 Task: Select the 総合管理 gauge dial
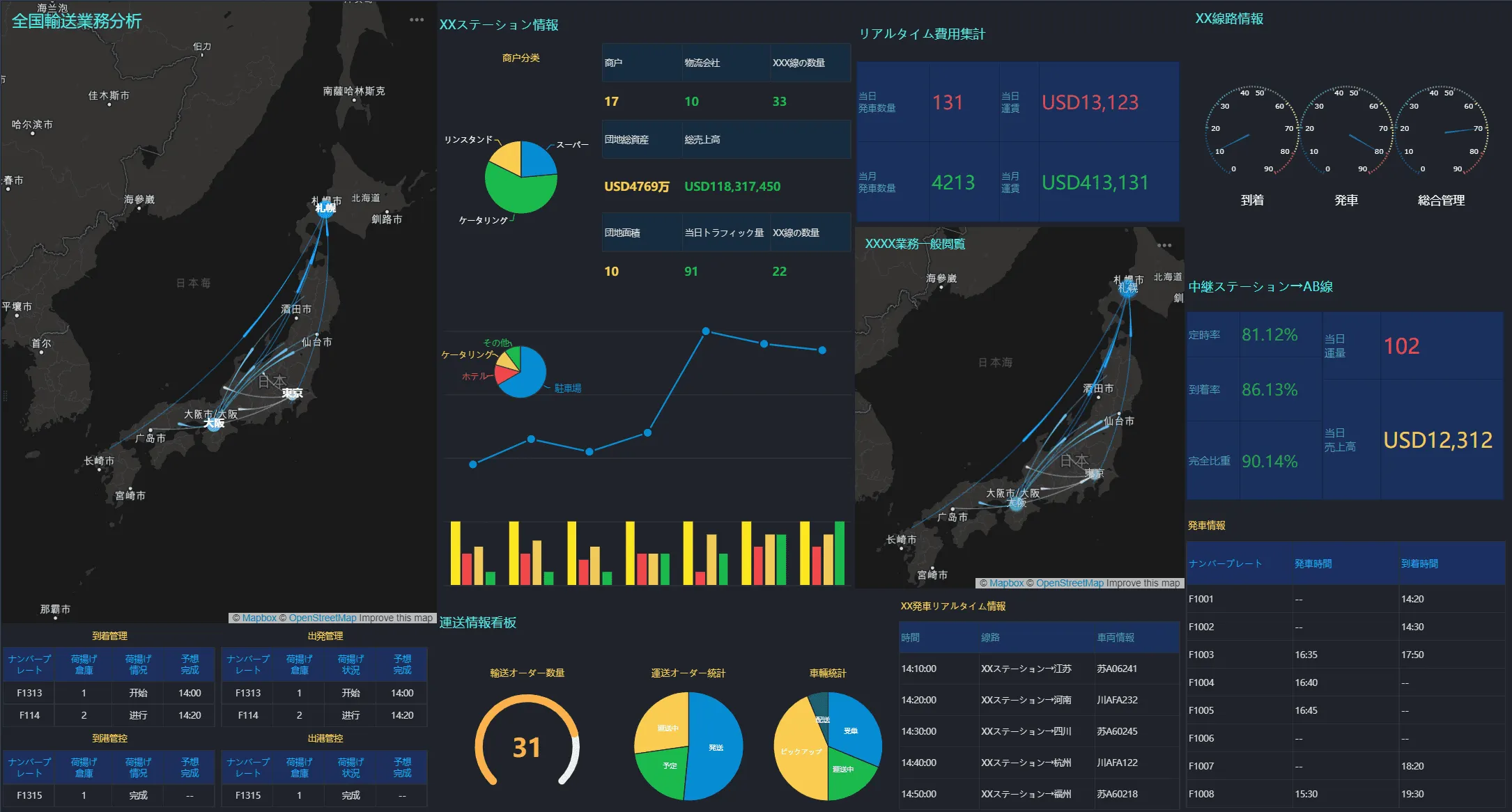point(1441,132)
